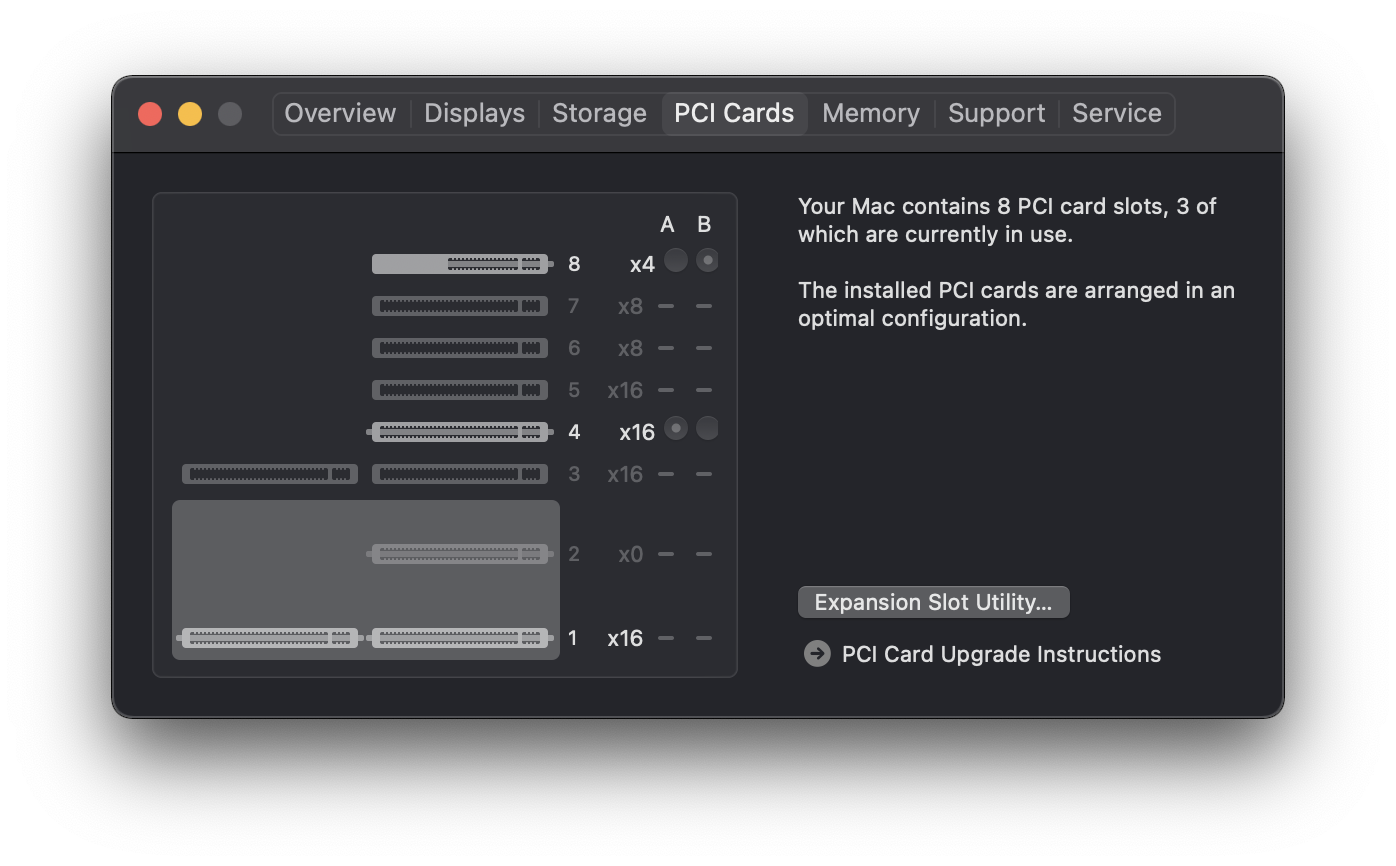Select pool A for slot 8

pyautogui.click(x=676, y=261)
